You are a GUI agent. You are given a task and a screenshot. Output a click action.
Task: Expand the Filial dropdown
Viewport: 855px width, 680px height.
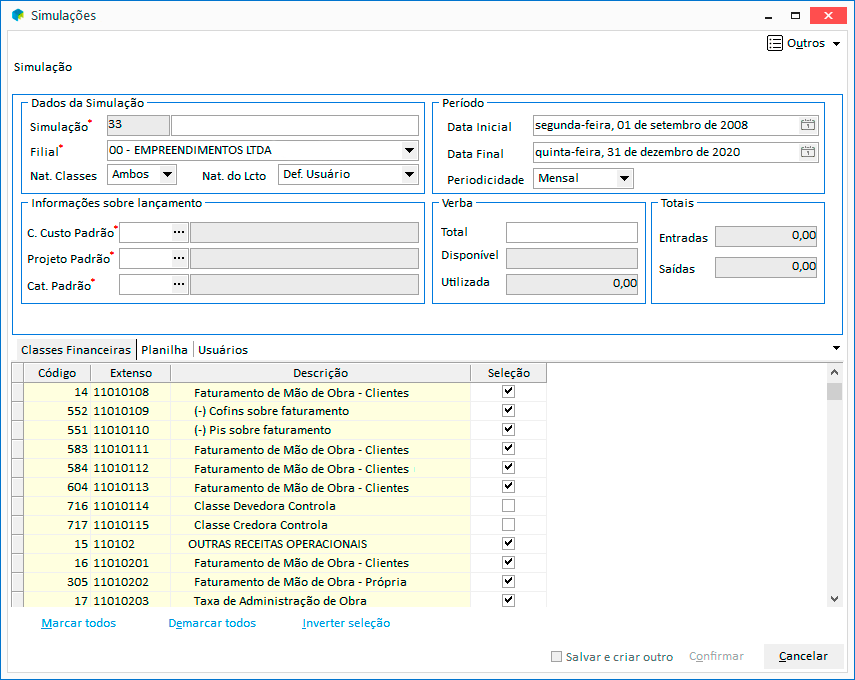[x=409, y=151]
